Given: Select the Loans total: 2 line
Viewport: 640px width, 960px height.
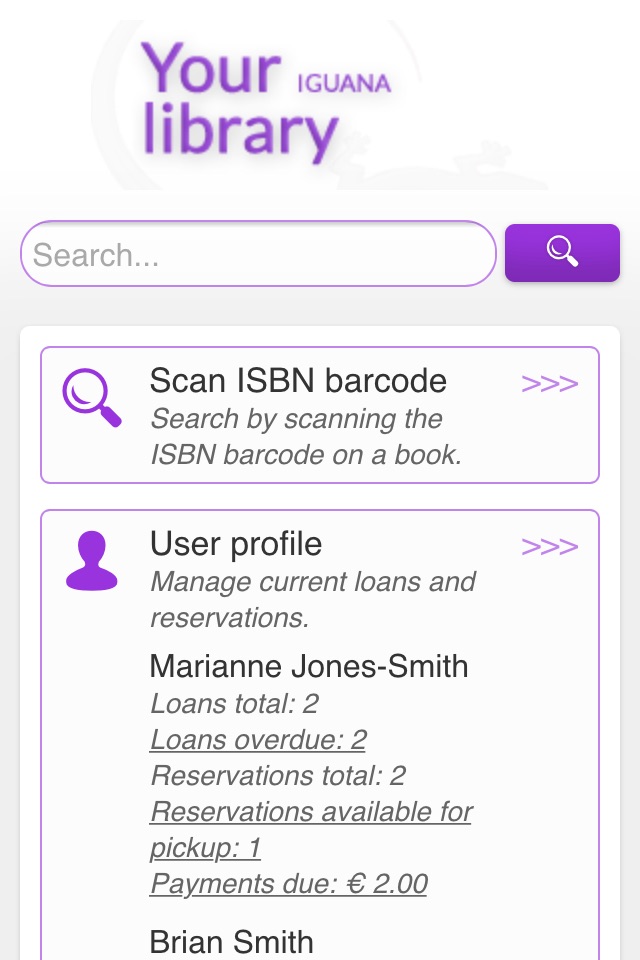Looking at the screenshot, I should click(x=234, y=703).
